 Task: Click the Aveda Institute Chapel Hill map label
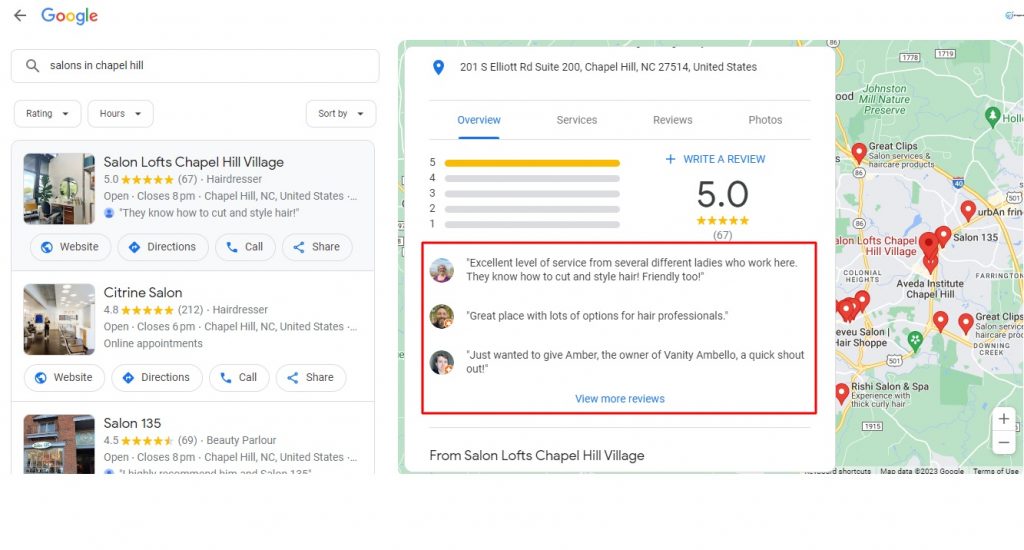pos(930,289)
